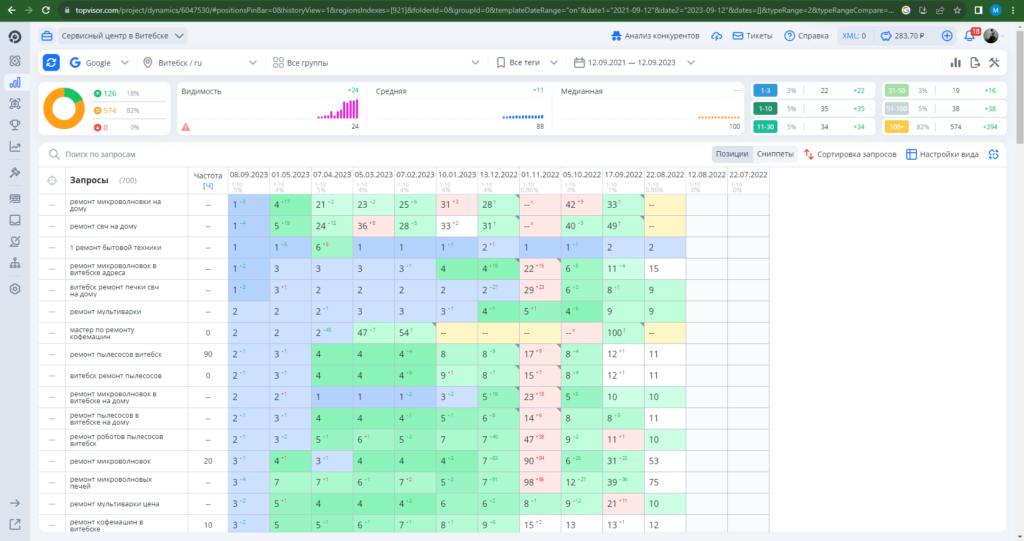This screenshot has width=1024, height=541.
Task: Open Тикеты
Action: (x=752, y=36)
